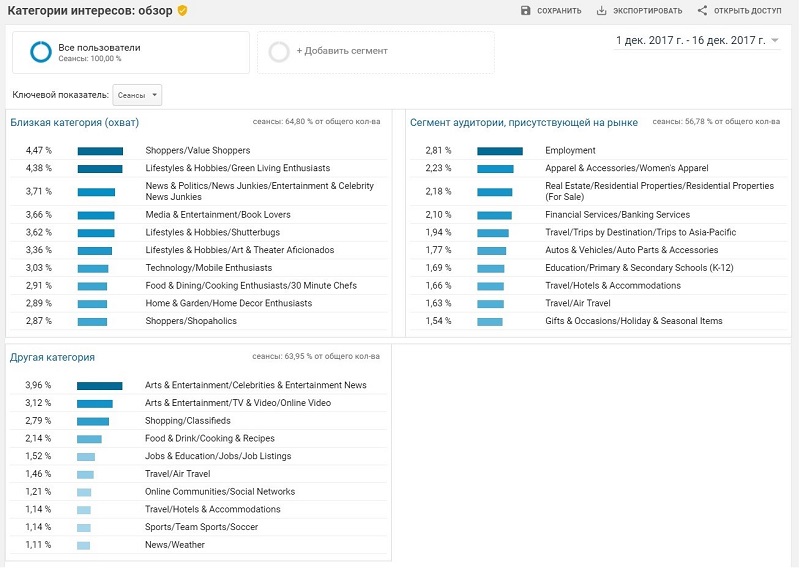Click Trips to Asia-Pacific row
The image size is (800, 568).
598,232
